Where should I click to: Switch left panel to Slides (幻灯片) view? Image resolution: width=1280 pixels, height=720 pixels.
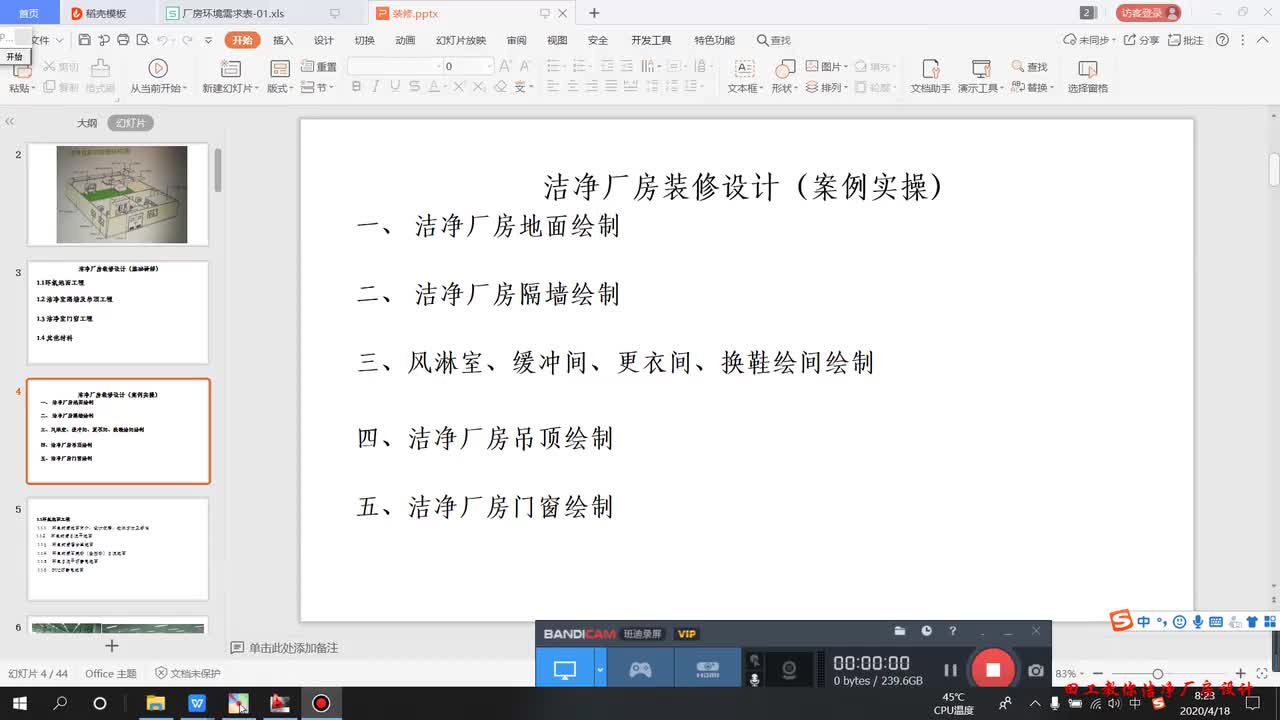(131, 123)
